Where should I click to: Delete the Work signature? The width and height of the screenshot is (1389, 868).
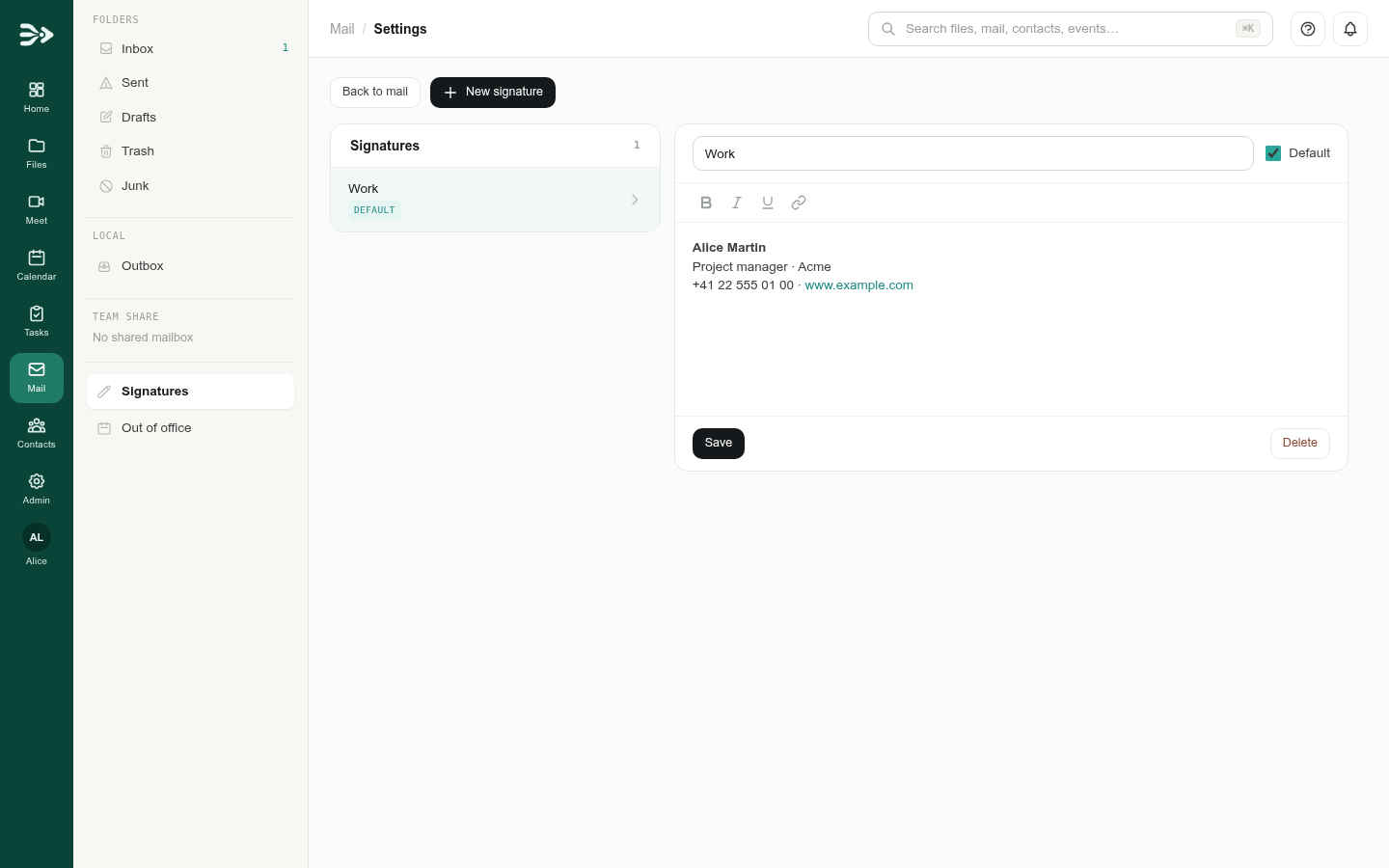pyautogui.click(x=1300, y=444)
